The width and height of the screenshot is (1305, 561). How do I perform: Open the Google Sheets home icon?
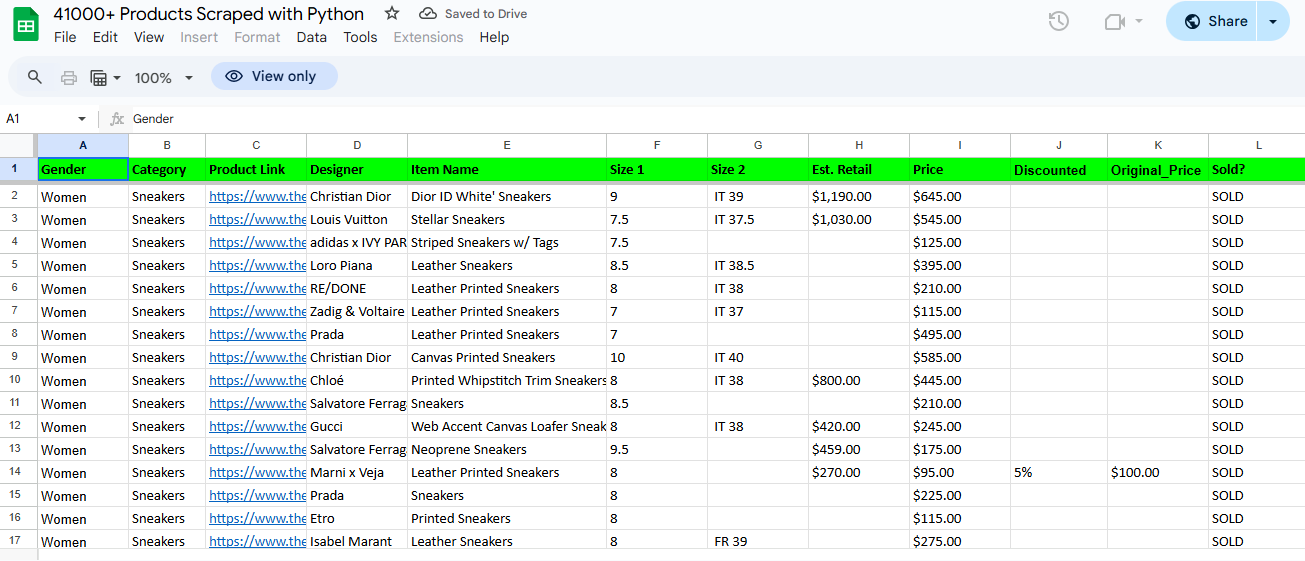25,24
